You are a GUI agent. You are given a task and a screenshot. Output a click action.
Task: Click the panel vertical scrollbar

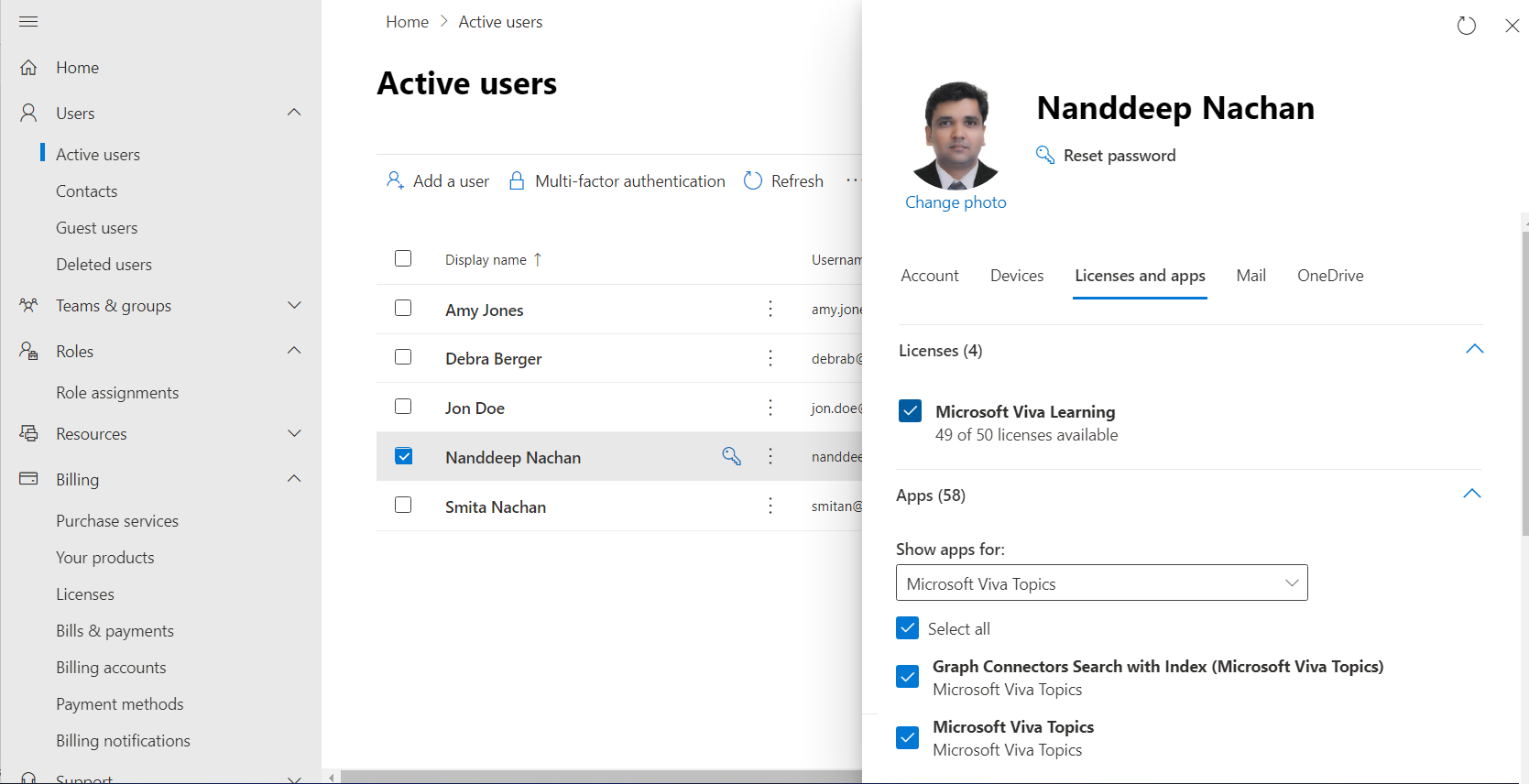point(1524,385)
